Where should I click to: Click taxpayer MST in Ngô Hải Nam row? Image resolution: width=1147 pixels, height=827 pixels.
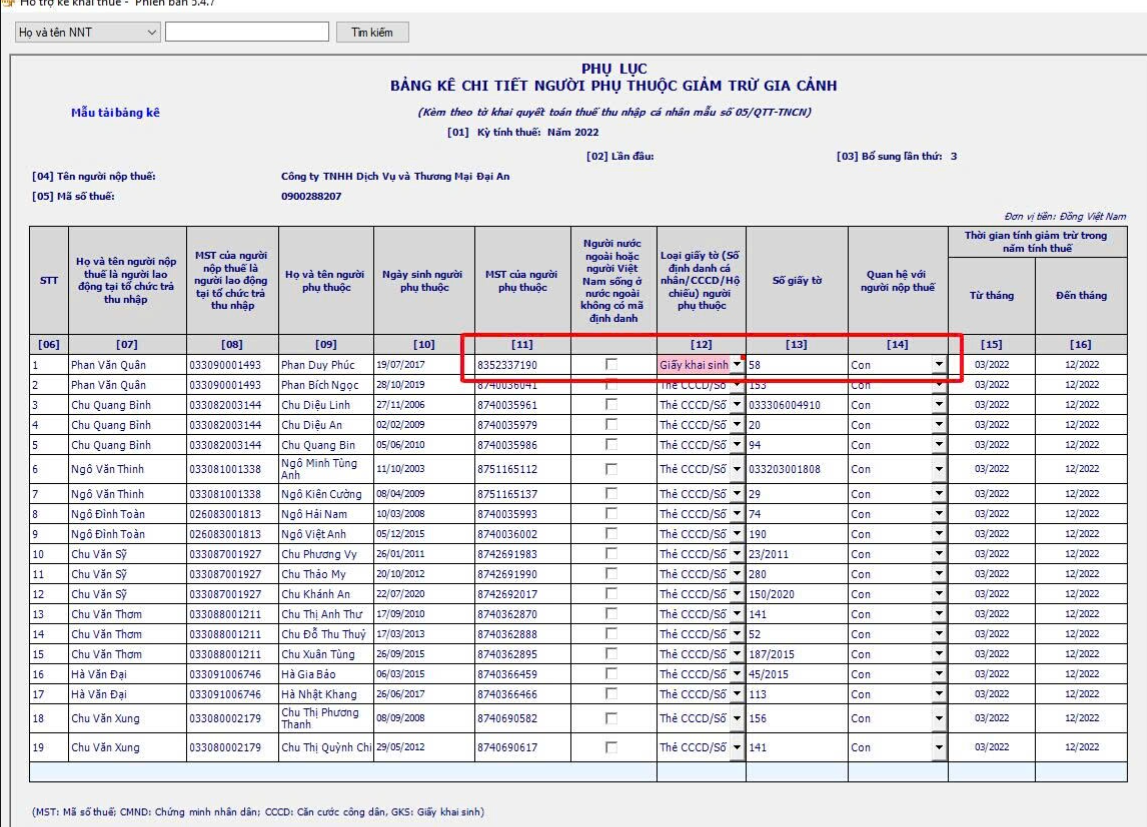click(231, 514)
